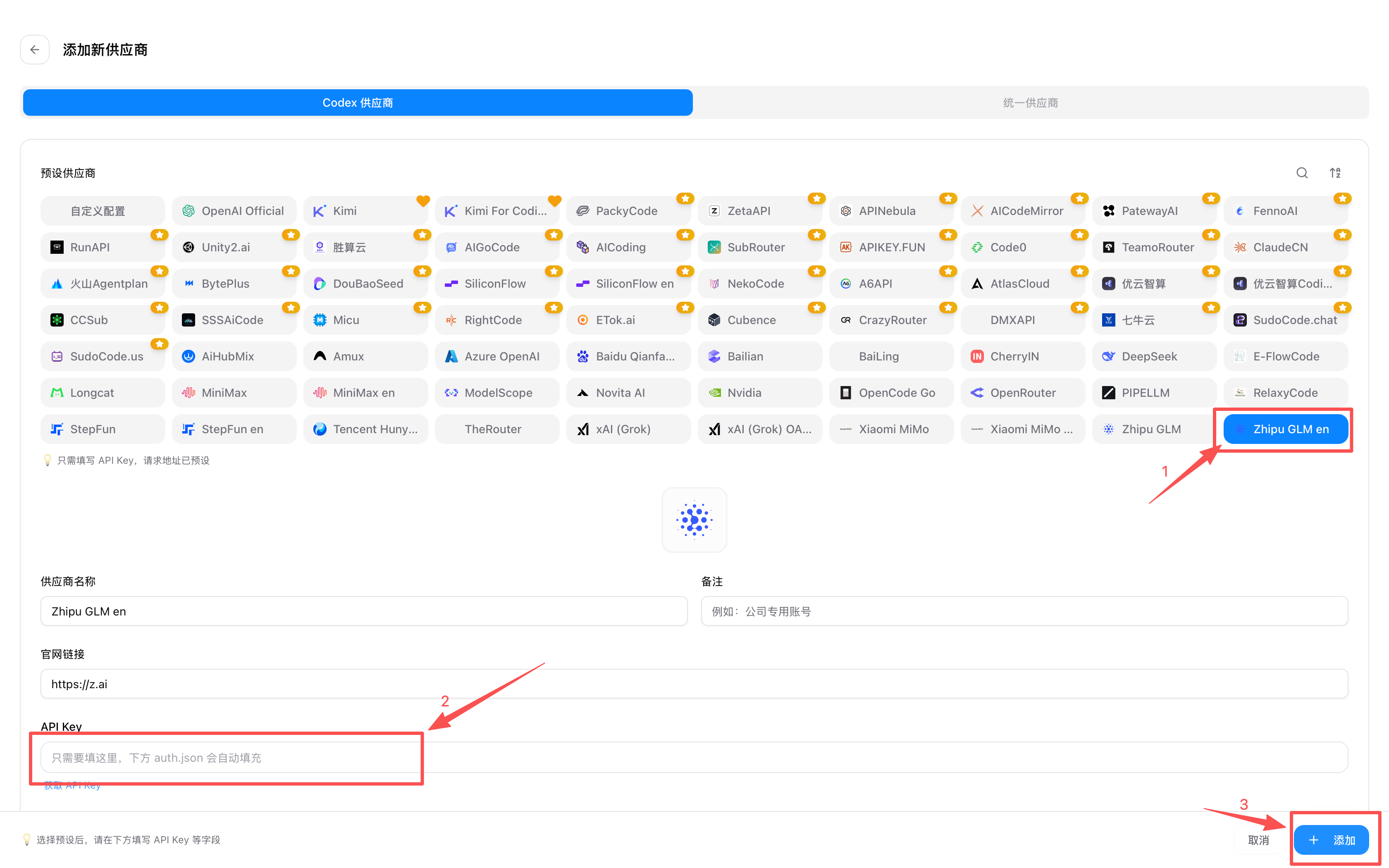
Task: Select the SudoCode.chat preset
Action: tap(1286, 320)
